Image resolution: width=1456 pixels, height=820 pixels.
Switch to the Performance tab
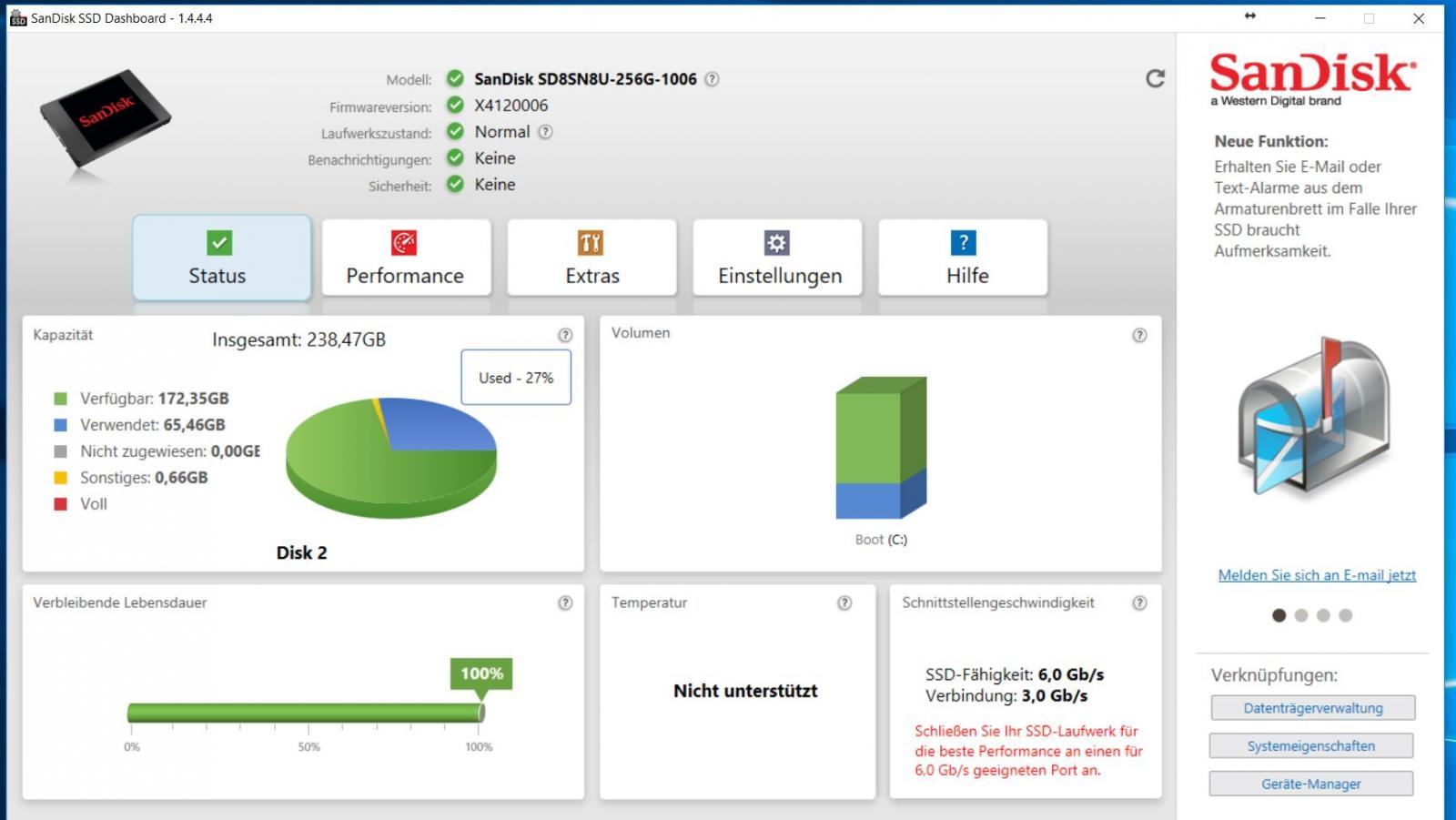[406, 258]
